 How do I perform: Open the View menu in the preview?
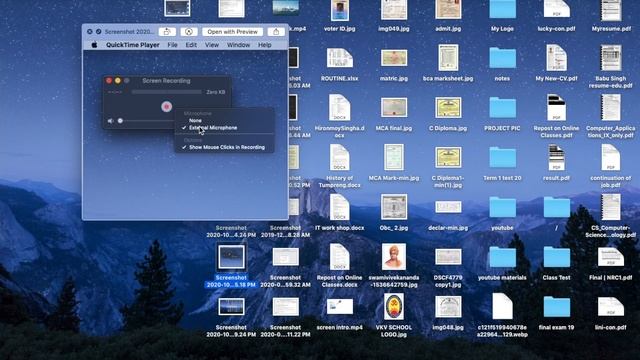coord(212,45)
